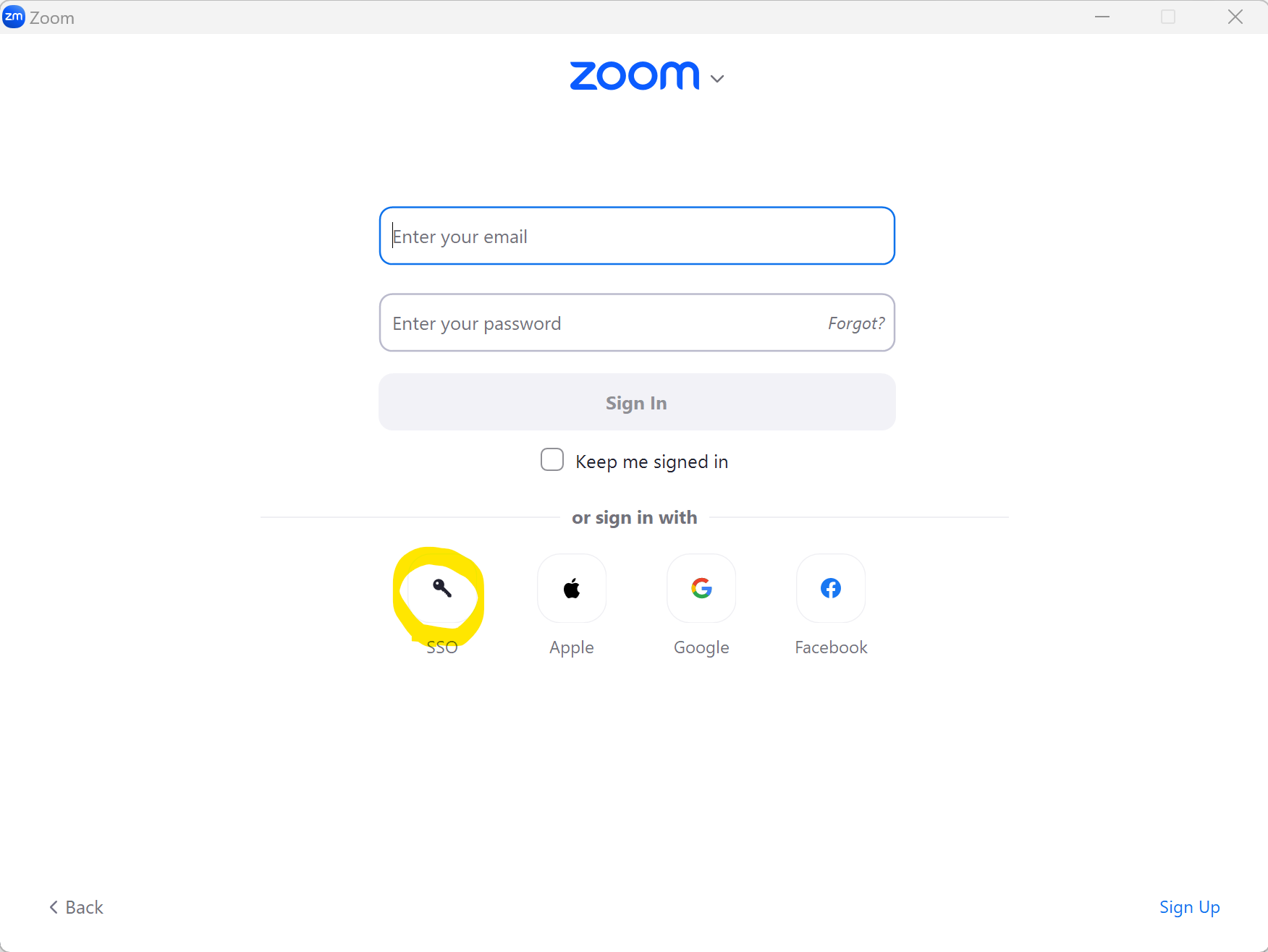Screen dimensions: 1268x952
Task: Sign in using the Facebook icon
Action: point(831,588)
